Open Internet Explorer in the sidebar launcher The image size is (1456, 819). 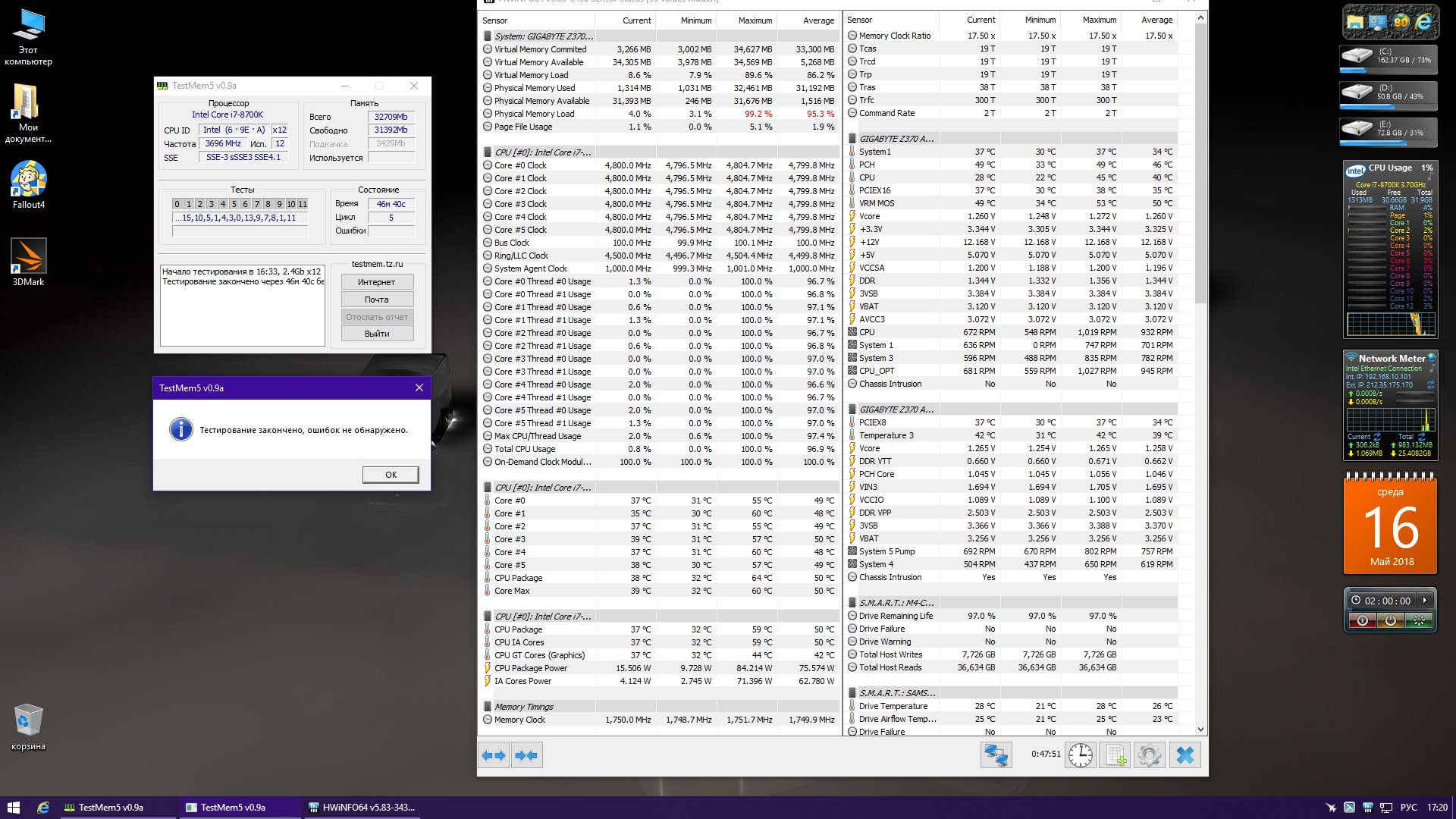pyautogui.click(x=1424, y=22)
